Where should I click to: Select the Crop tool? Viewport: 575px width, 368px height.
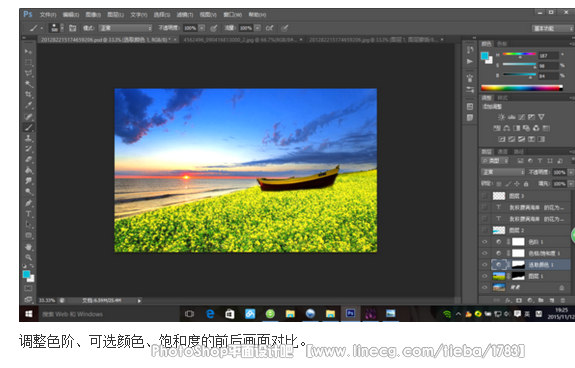point(28,95)
